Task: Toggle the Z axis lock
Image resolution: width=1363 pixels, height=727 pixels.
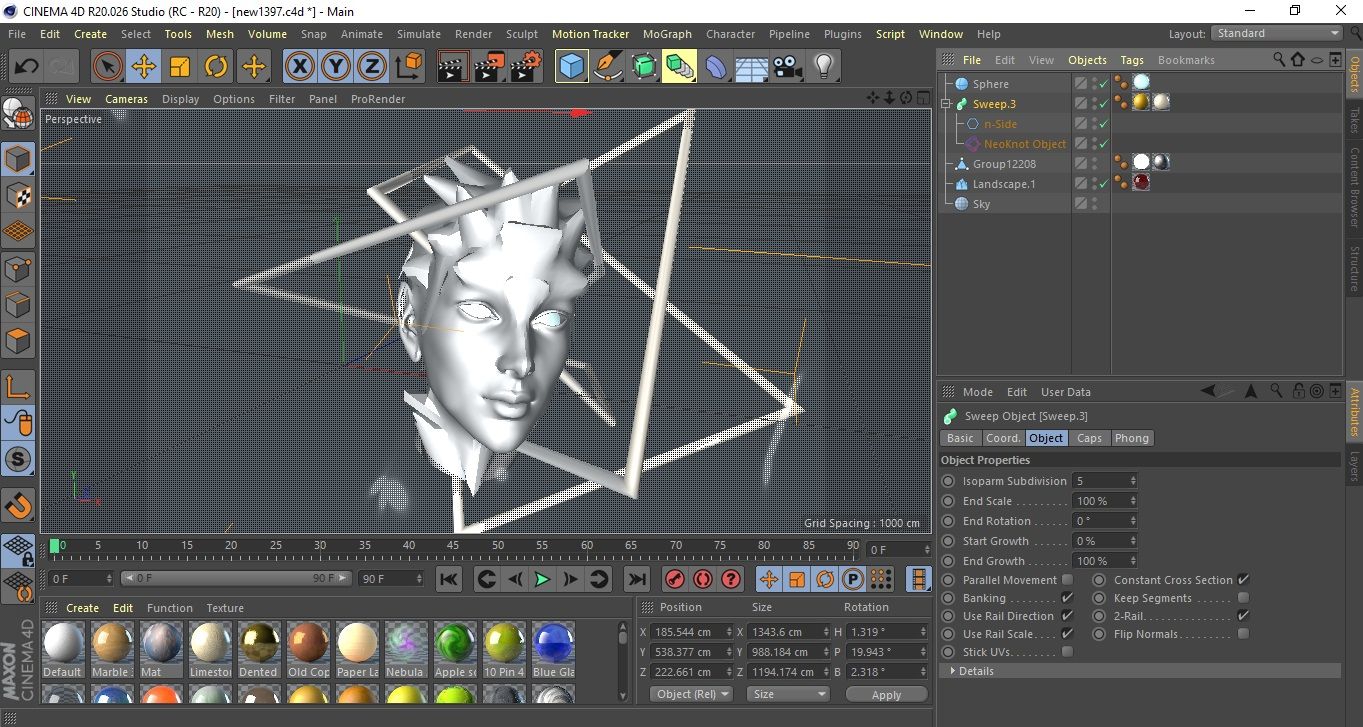Action: (372, 67)
